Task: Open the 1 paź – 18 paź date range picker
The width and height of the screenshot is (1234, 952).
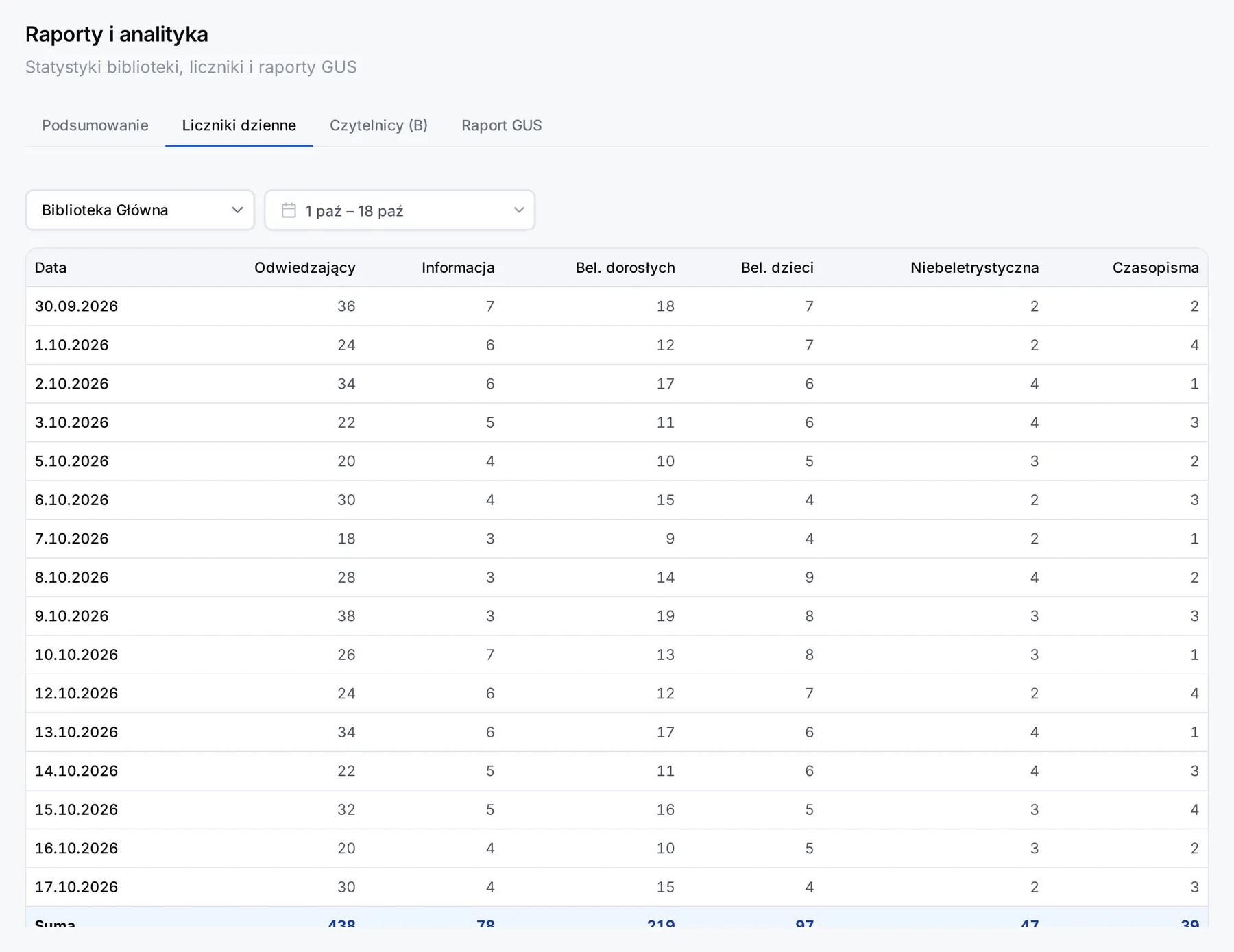Action: coord(400,210)
